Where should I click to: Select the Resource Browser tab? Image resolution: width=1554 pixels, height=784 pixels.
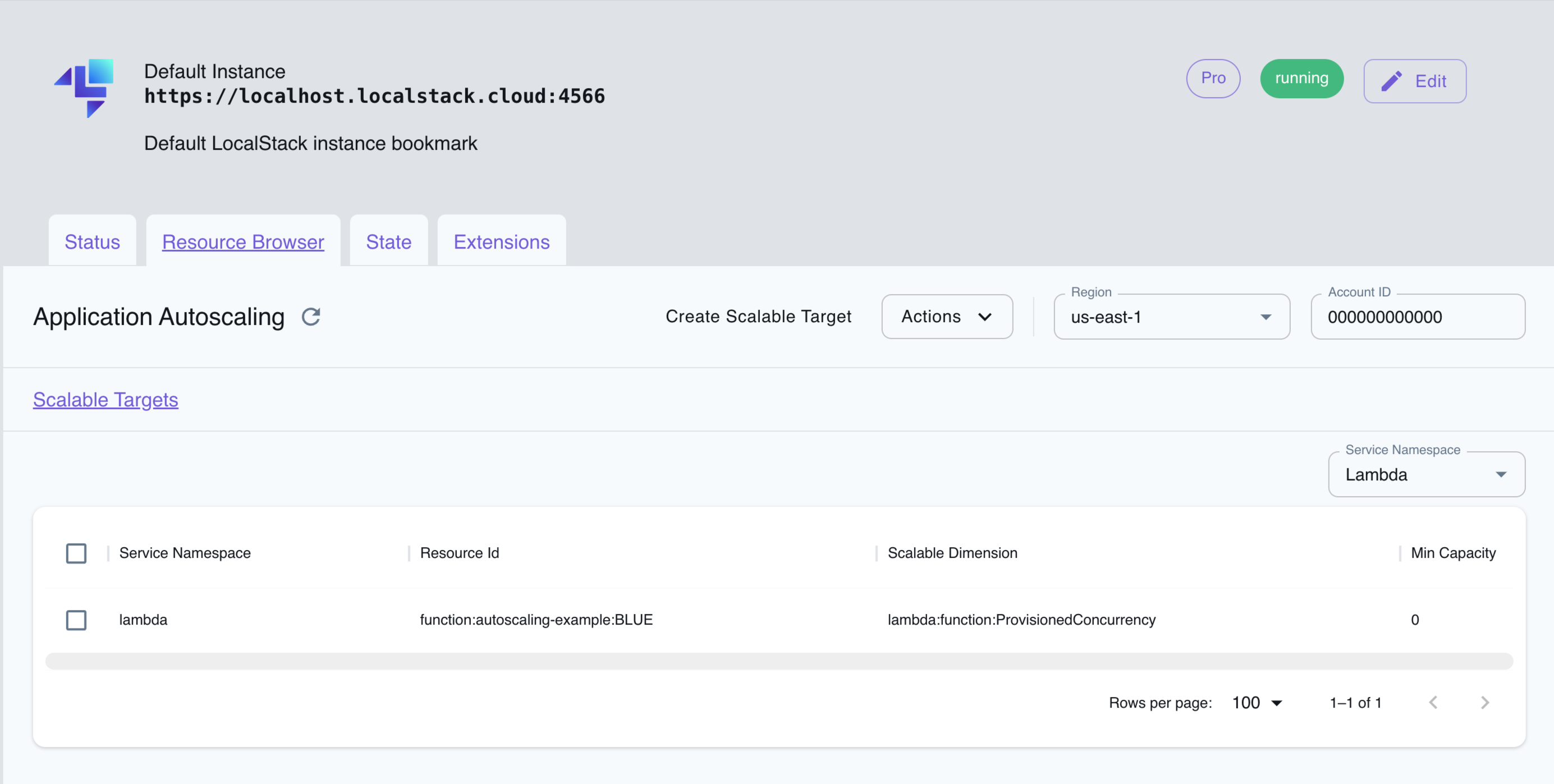tap(242, 242)
